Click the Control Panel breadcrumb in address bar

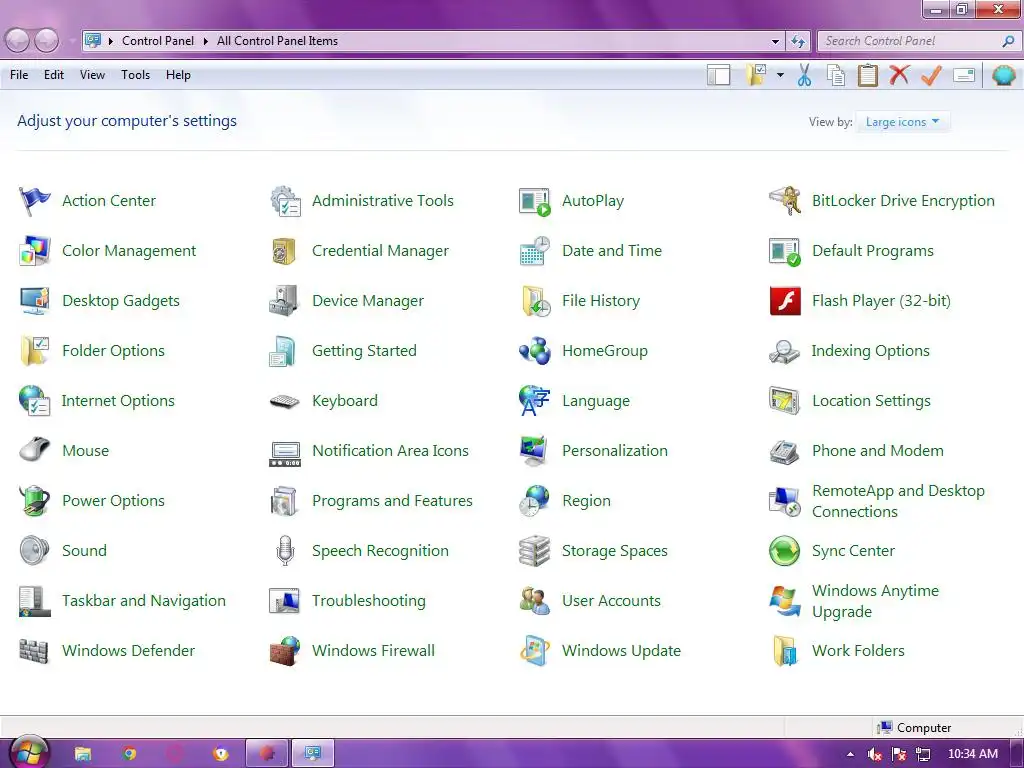[157, 41]
